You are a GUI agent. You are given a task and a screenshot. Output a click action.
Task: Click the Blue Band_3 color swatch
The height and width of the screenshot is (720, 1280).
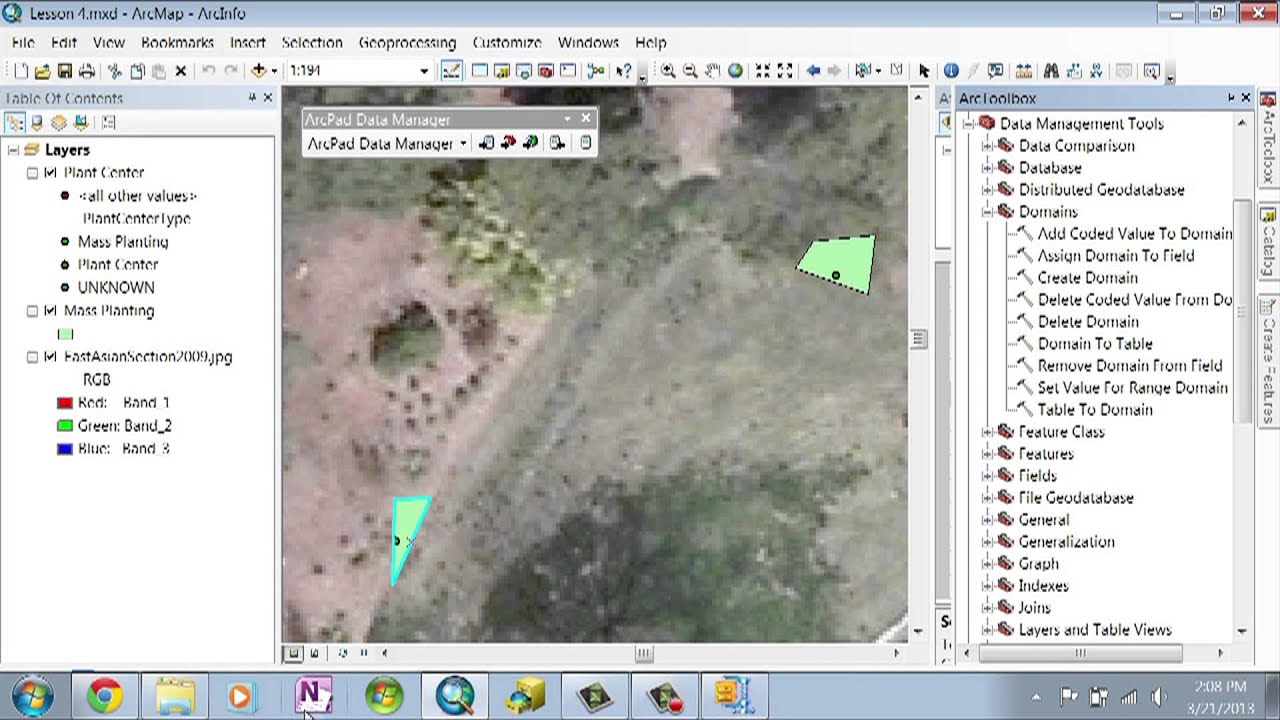65,449
